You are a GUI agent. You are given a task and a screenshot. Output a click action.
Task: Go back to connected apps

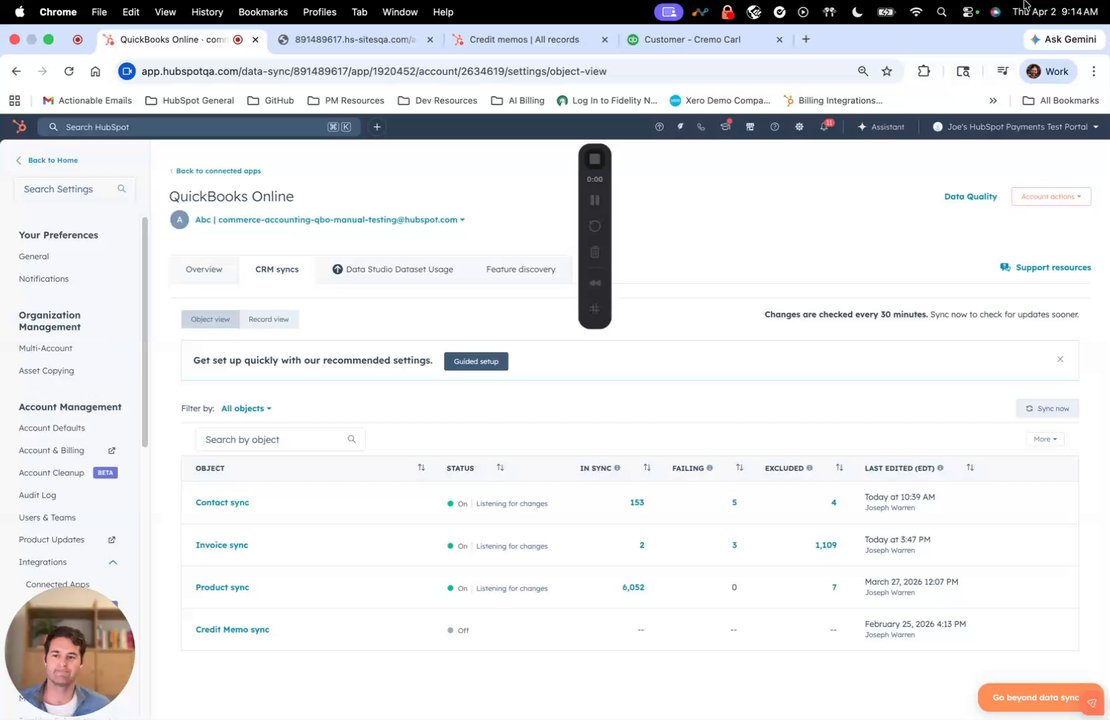215,171
